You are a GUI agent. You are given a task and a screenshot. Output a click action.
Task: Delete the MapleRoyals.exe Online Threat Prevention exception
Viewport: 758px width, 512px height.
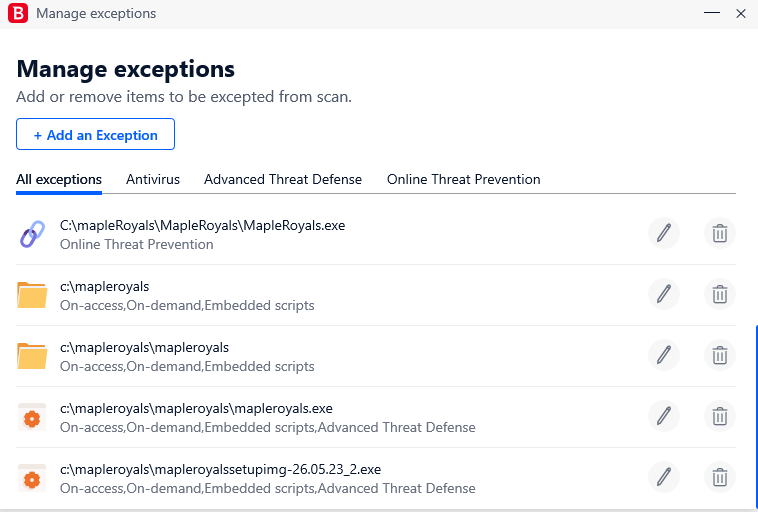click(x=720, y=233)
